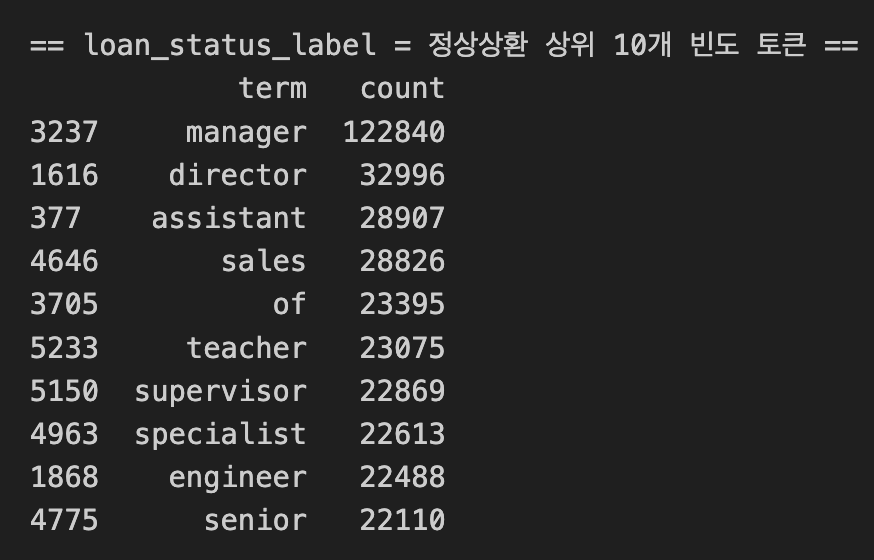Select the 'count' column header
The image size is (874, 560).
402,89
